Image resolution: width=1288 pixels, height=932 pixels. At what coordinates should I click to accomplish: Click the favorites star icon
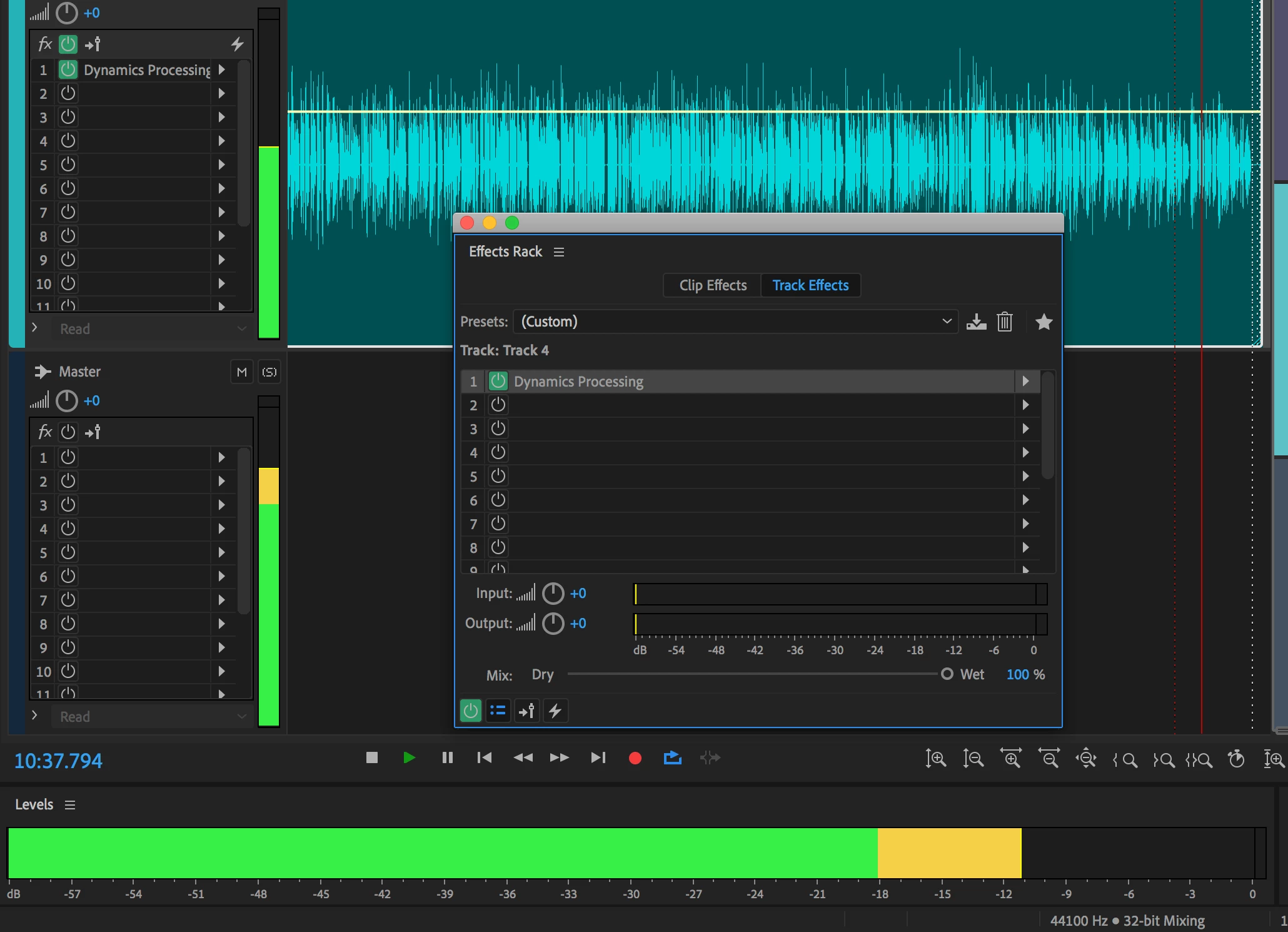[1044, 322]
